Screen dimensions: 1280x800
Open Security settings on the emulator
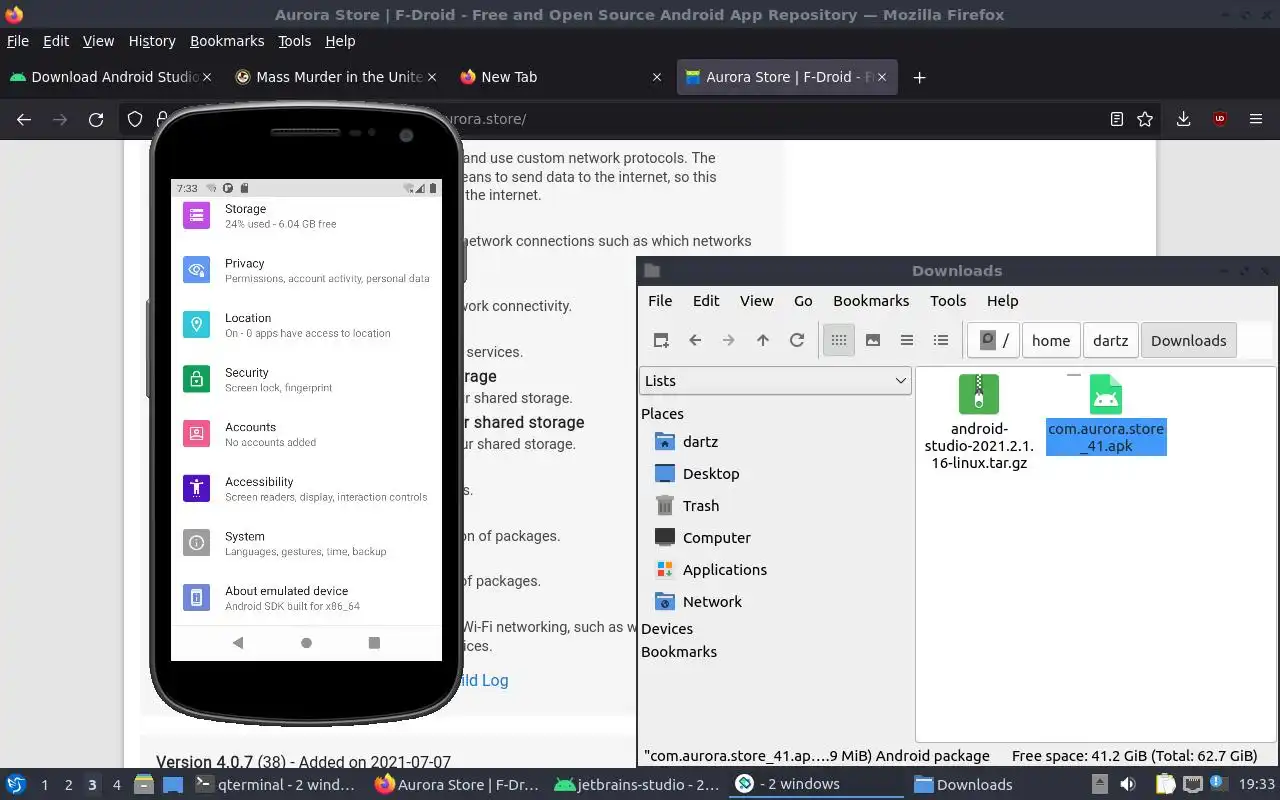pyautogui.click(x=306, y=379)
